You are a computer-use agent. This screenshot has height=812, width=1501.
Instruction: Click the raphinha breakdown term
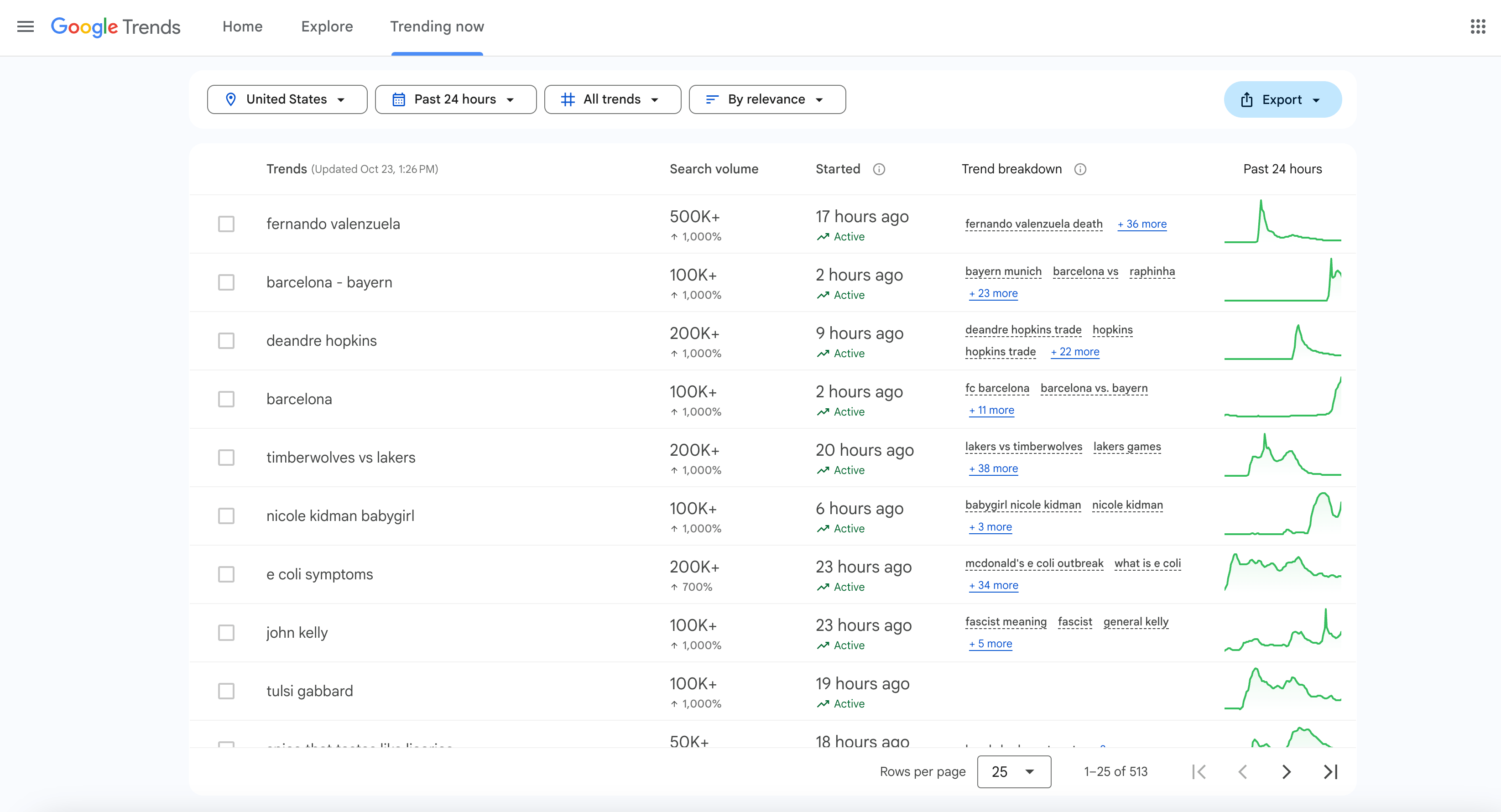point(1152,271)
